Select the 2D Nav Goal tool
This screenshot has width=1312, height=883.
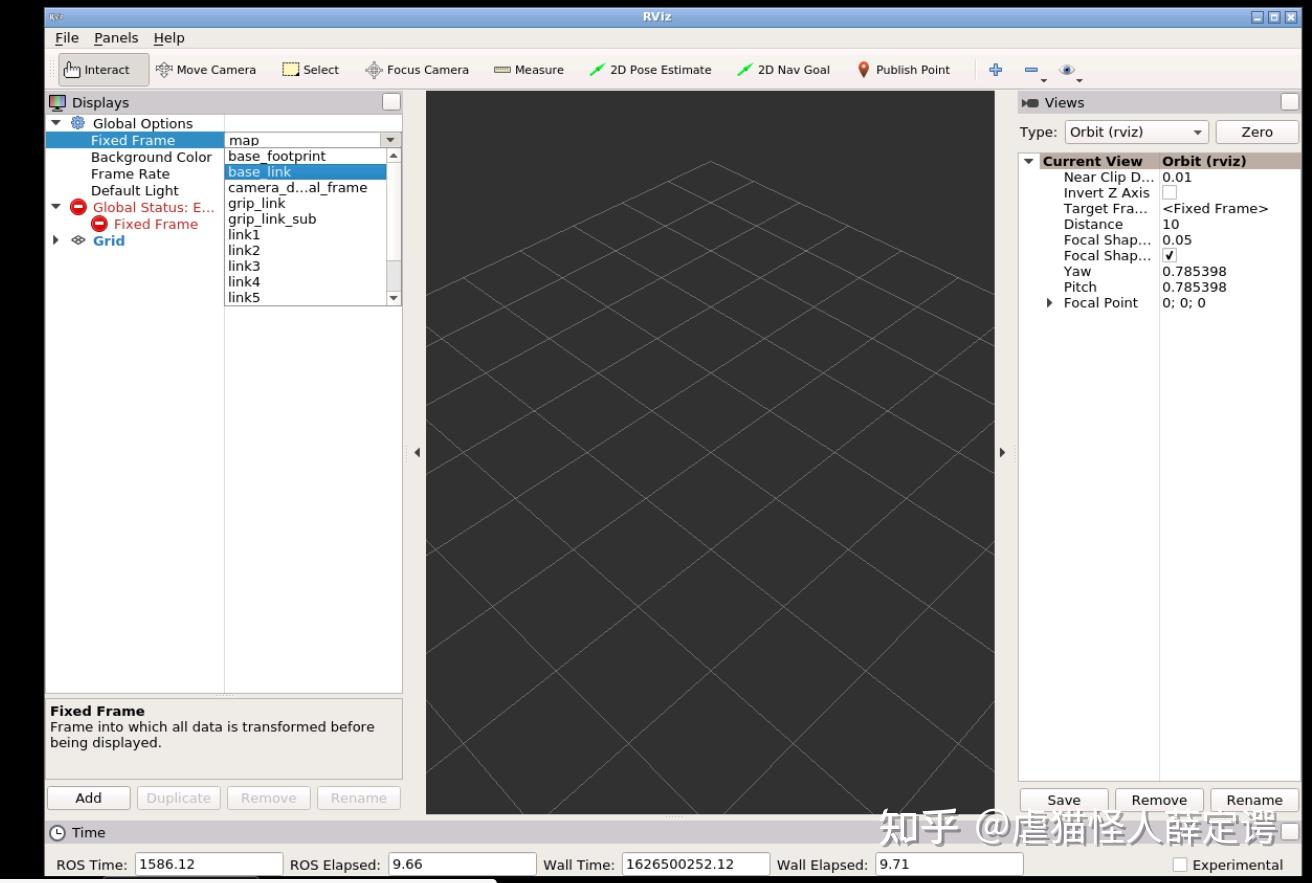click(783, 70)
